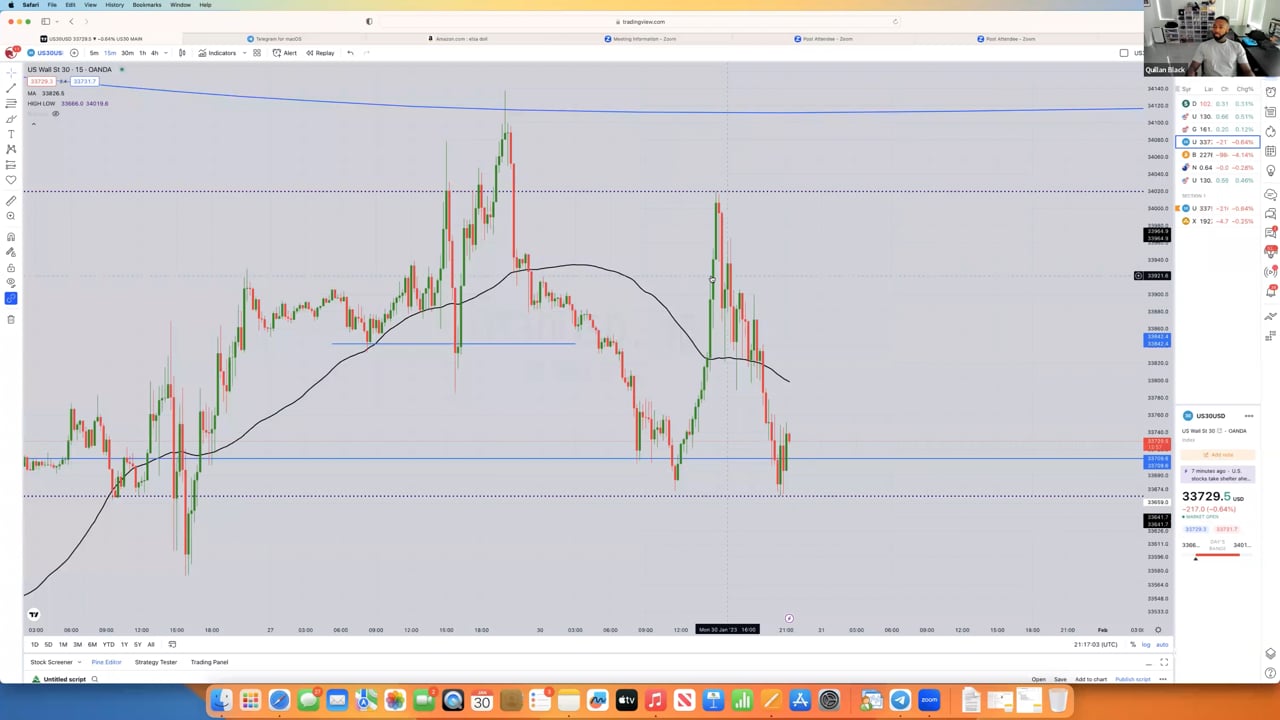The height and width of the screenshot is (720, 1280).
Task: Click the Publish script link
Action: coord(1132,679)
